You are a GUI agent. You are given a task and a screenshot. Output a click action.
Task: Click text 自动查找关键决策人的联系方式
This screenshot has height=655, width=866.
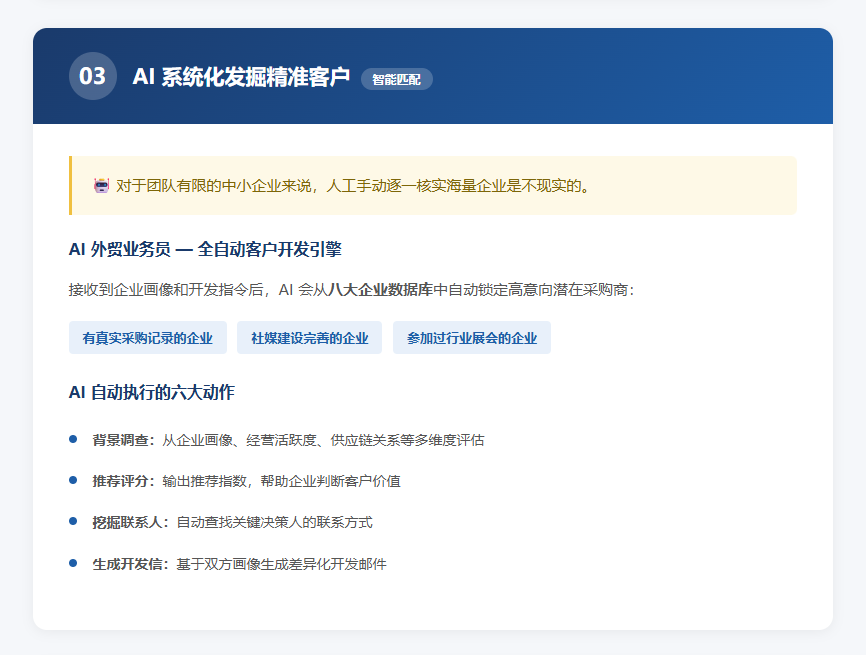pyautogui.click(x=274, y=522)
